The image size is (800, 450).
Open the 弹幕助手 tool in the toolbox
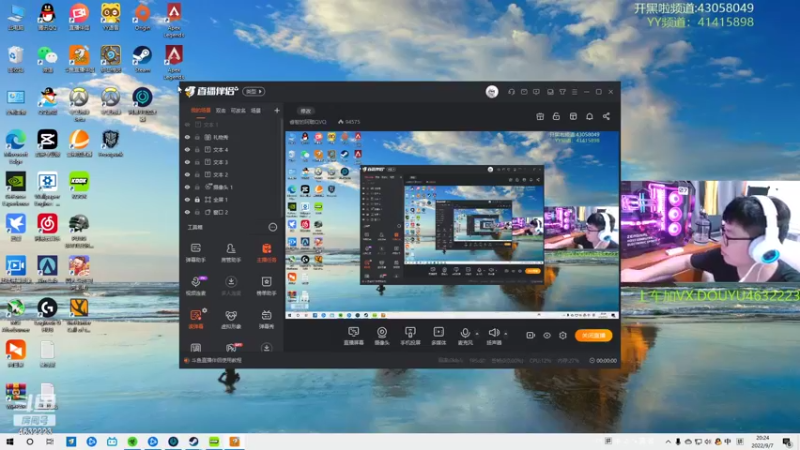[x=195, y=252]
